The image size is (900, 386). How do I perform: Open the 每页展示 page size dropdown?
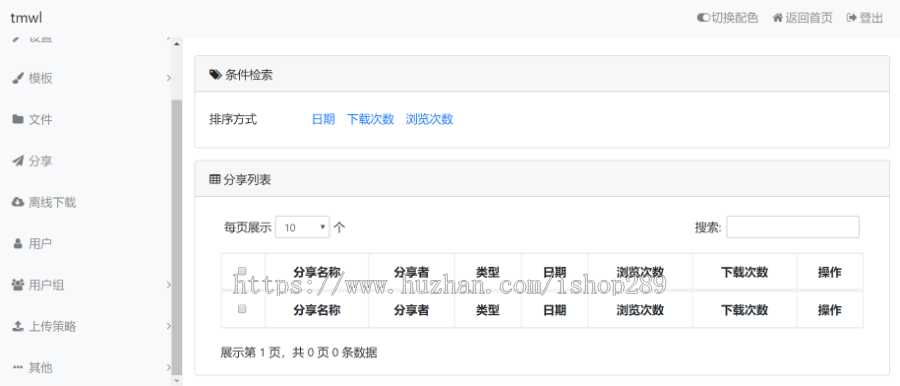[x=302, y=227]
